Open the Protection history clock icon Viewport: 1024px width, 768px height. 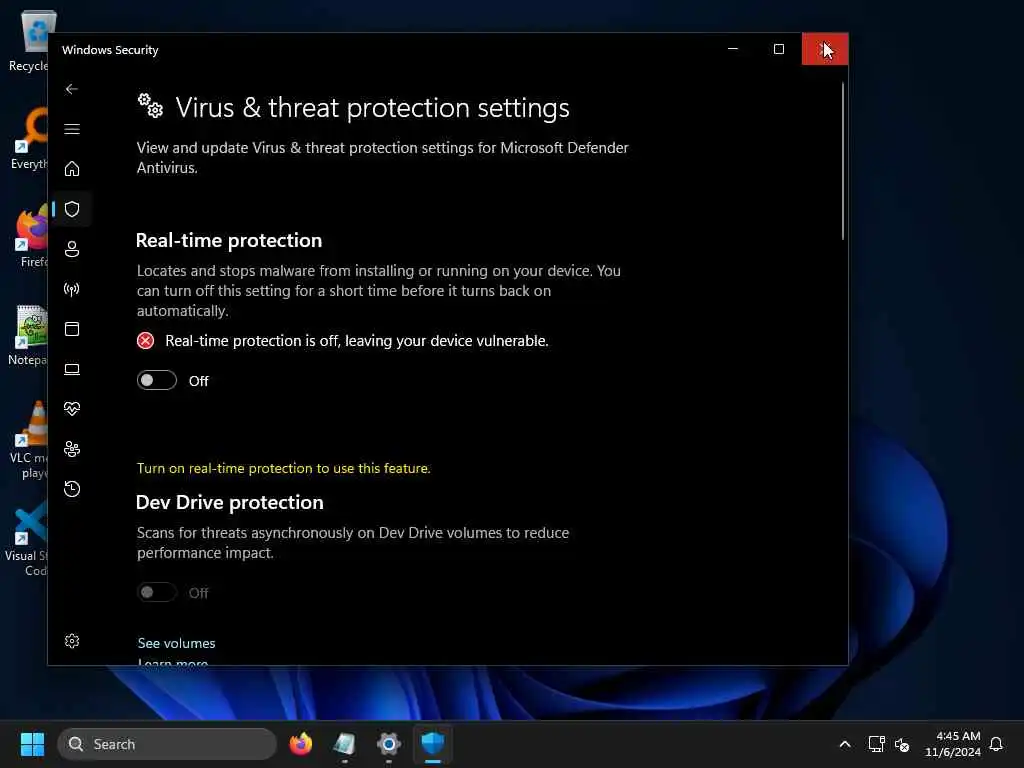72,488
